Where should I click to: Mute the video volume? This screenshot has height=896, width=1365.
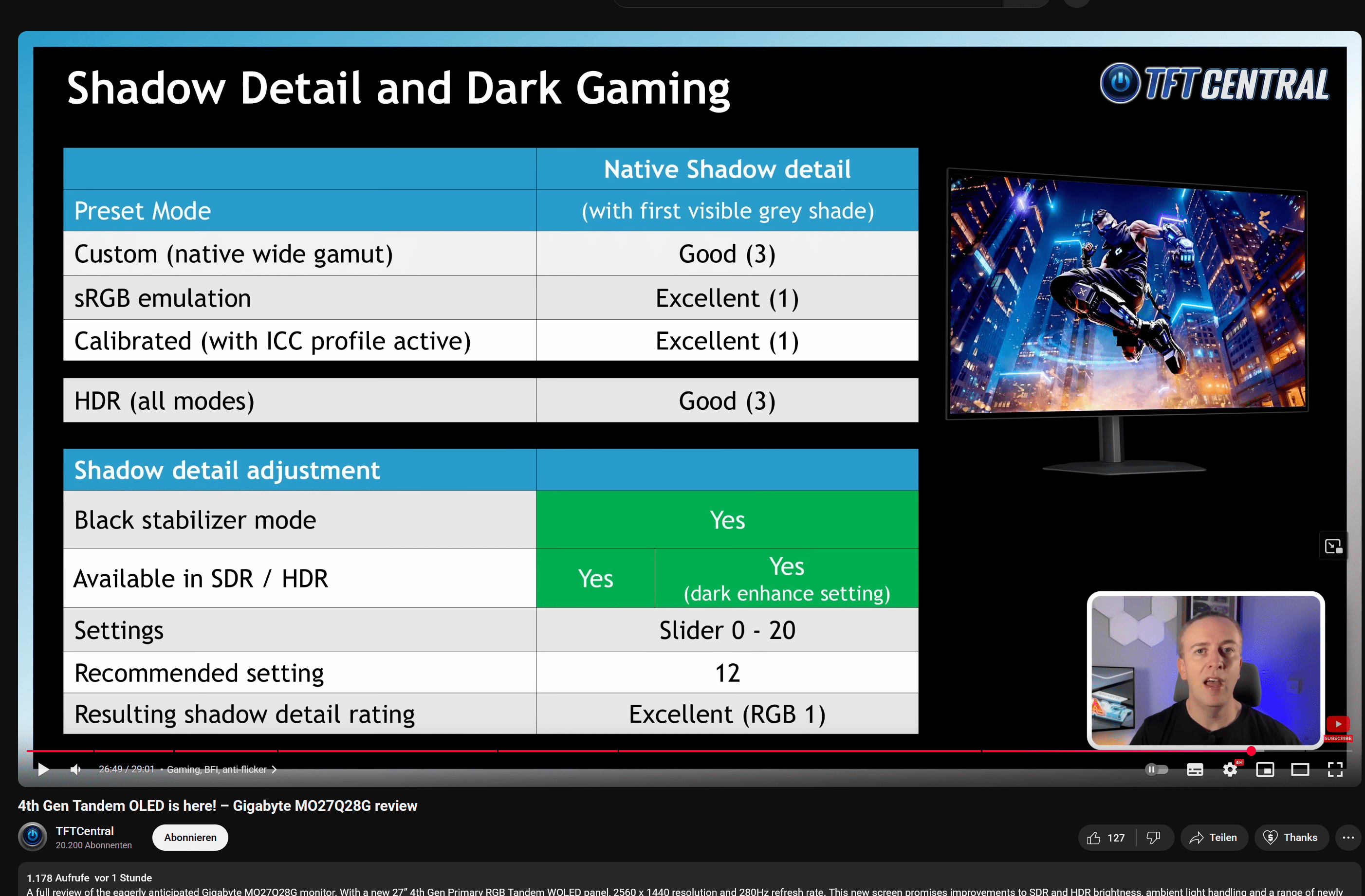pyautogui.click(x=75, y=769)
